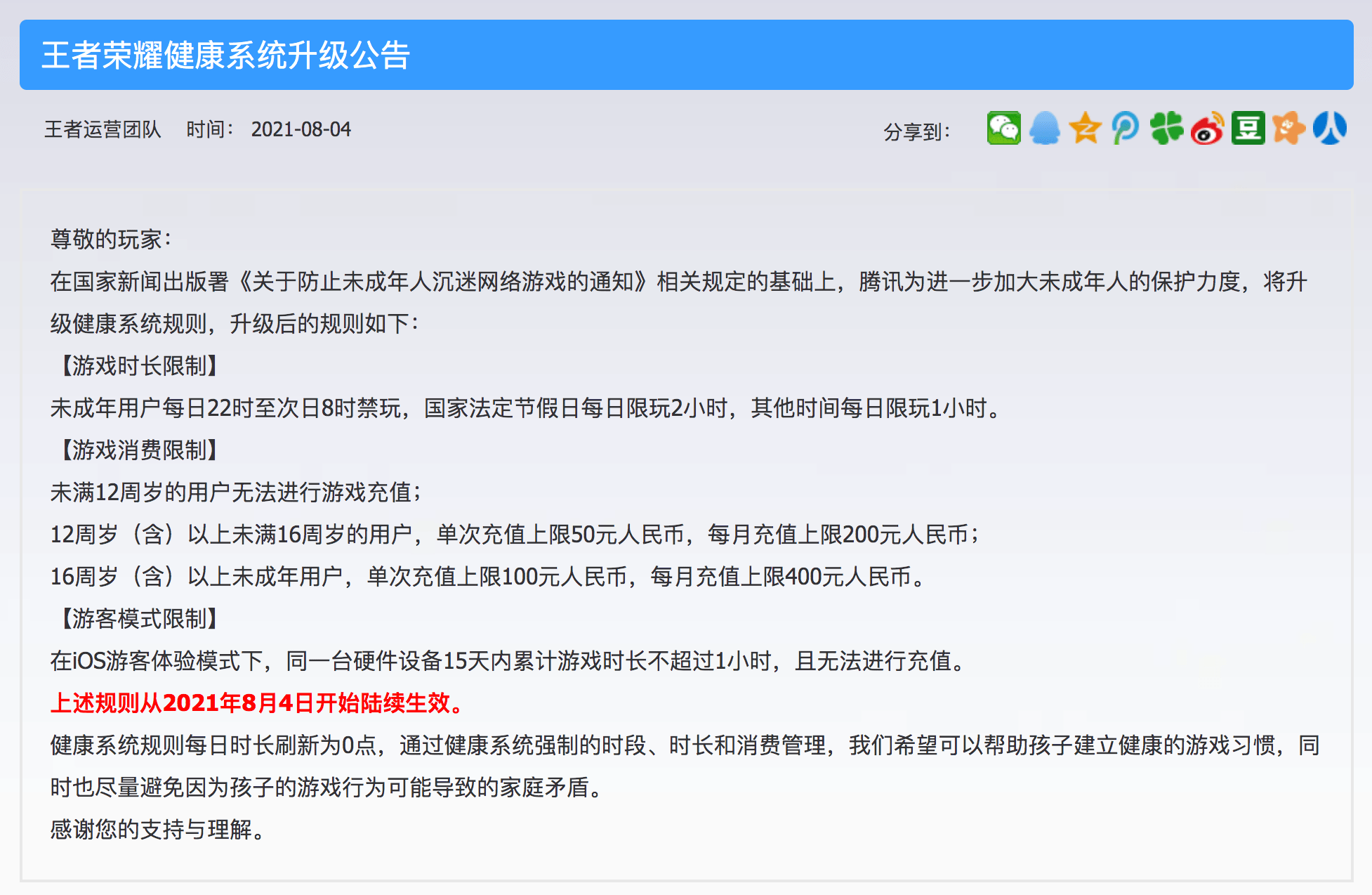Click the author name 王者运营团队
This screenshot has width=1372, height=895.
103,129
